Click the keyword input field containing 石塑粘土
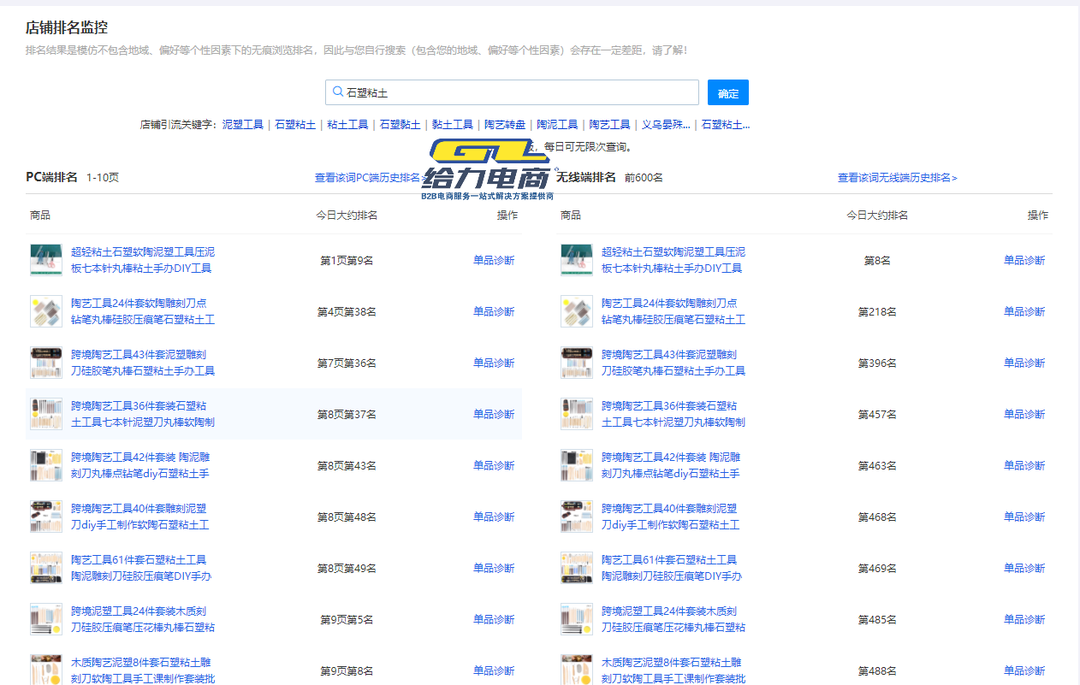1080x685 pixels. pyautogui.click(x=515, y=93)
